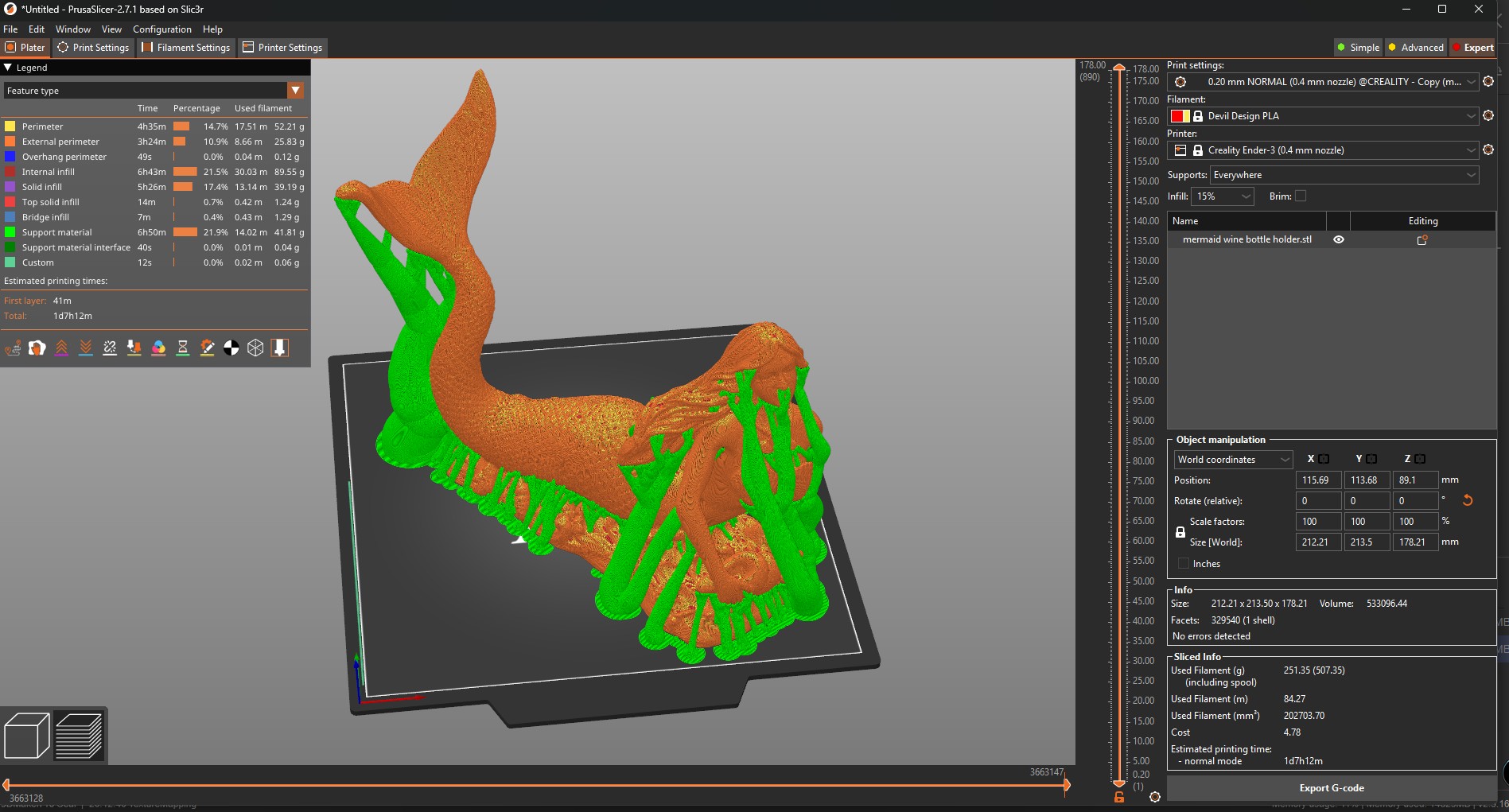Toggle shells display icon
1509x812 pixels.
pyautogui.click(x=255, y=348)
